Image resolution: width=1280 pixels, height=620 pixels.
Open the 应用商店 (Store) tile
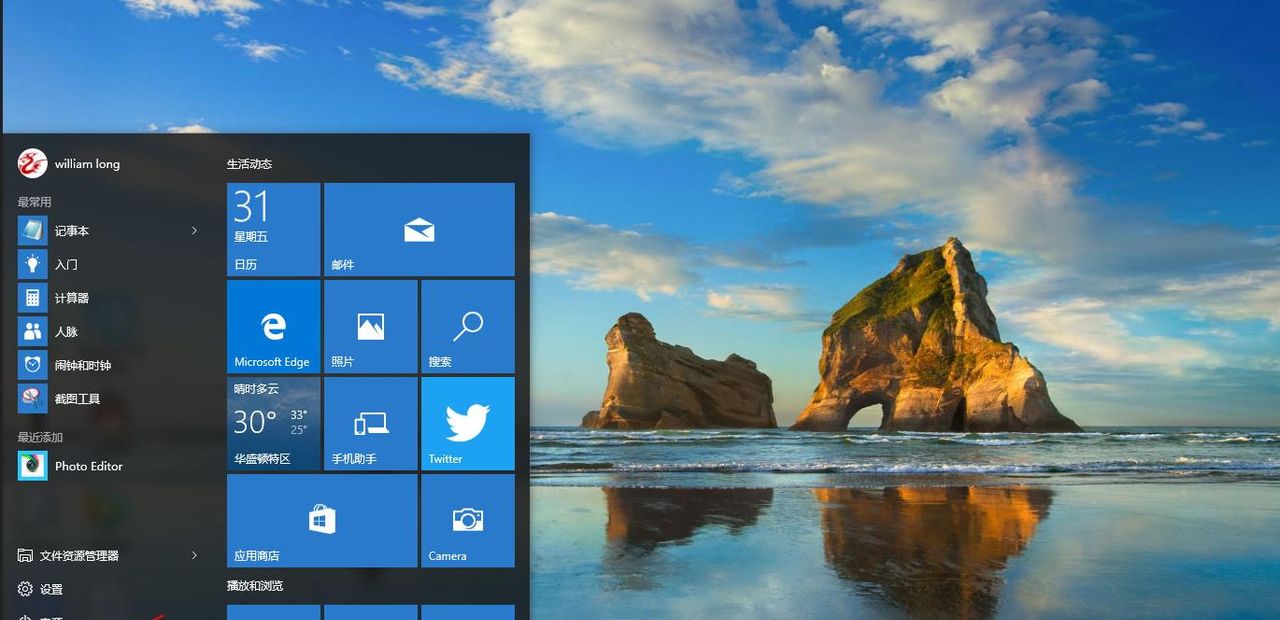tap(321, 520)
